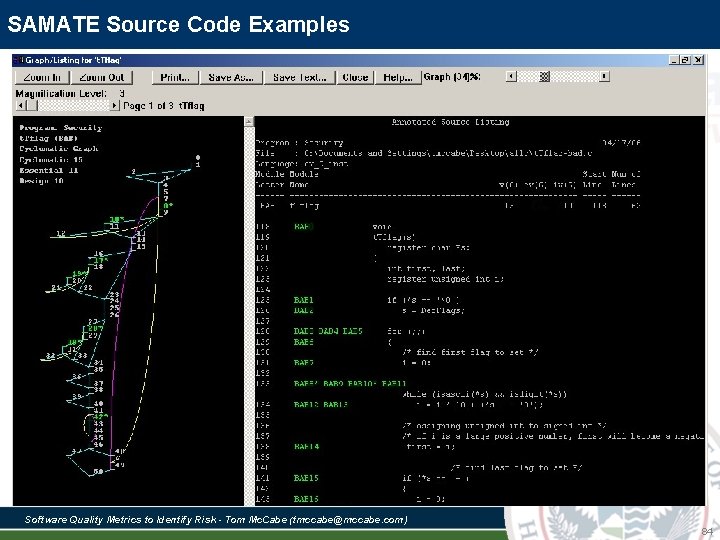Viewport: 720px width, 540px height.
Task: Click graph node 50
Action: tap(98, 472)
